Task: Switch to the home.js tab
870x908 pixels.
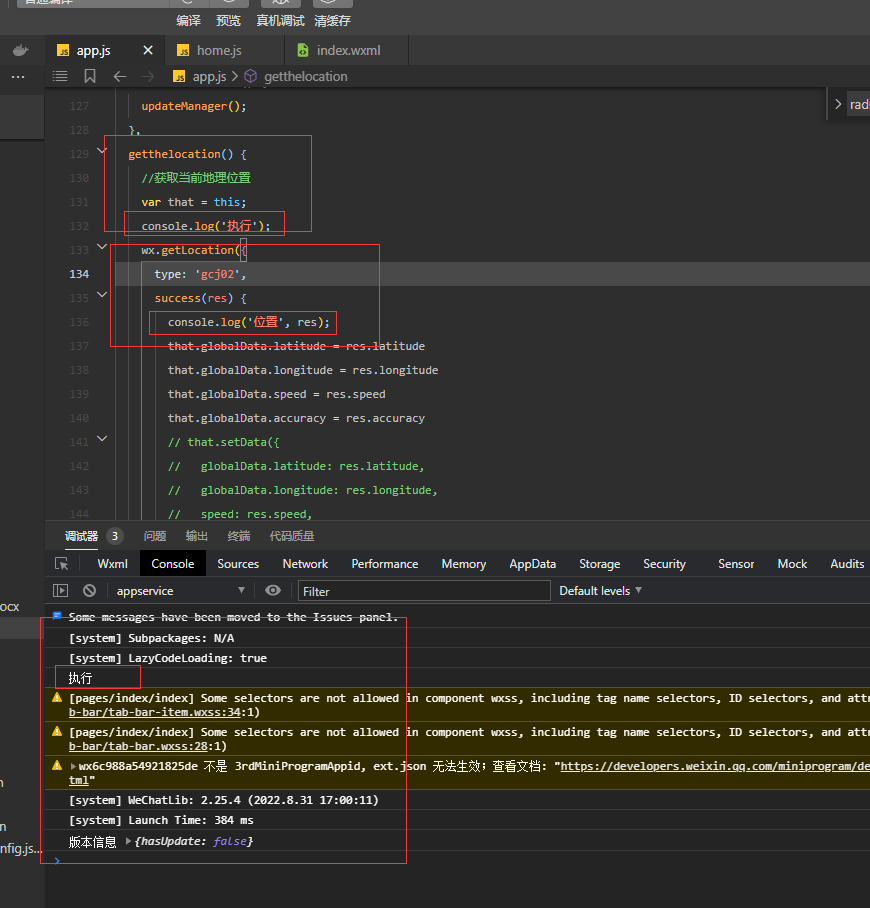Action: point(218,50)
